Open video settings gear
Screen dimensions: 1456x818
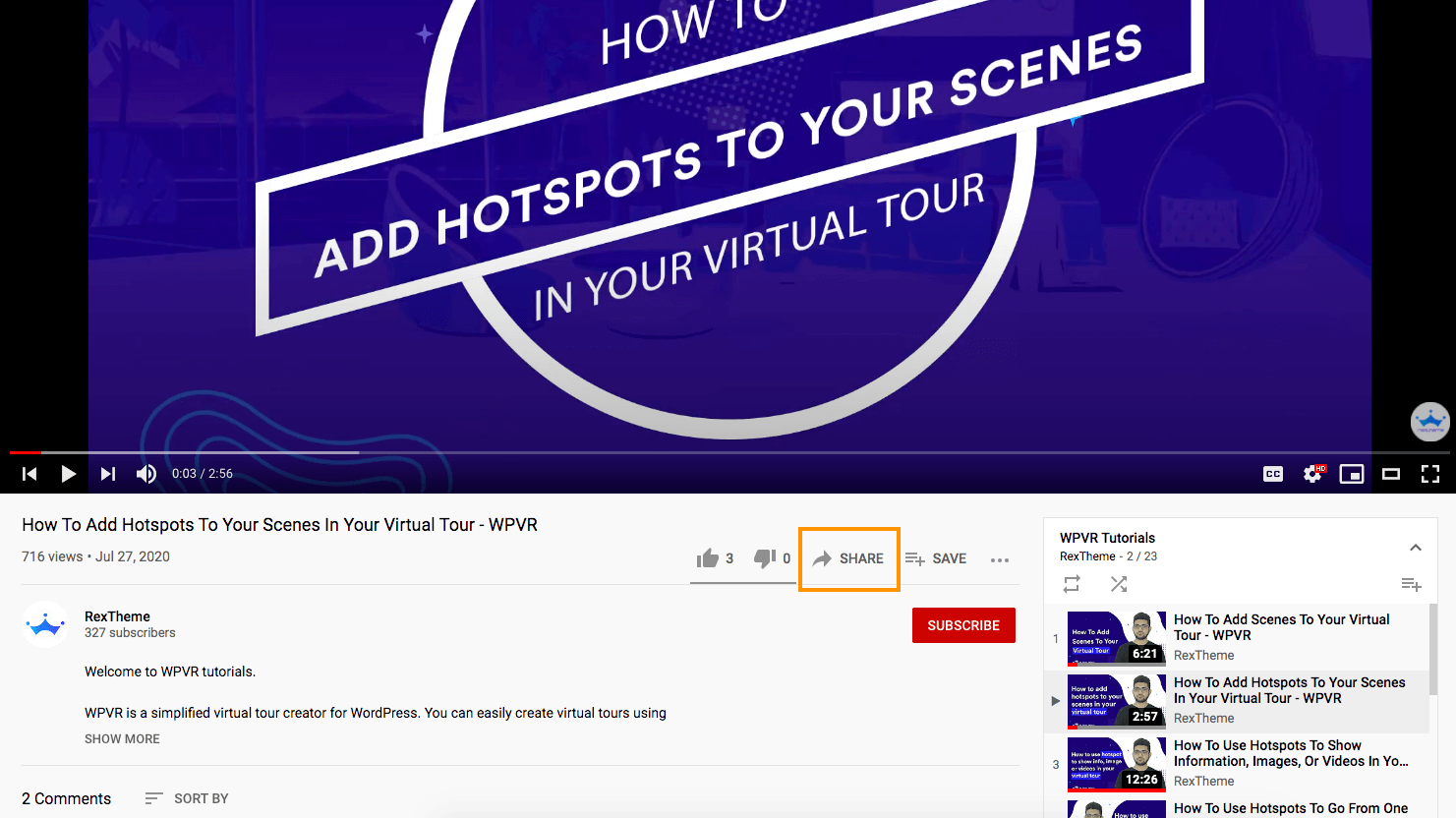pyautogui.click(x=1312, y=474)
